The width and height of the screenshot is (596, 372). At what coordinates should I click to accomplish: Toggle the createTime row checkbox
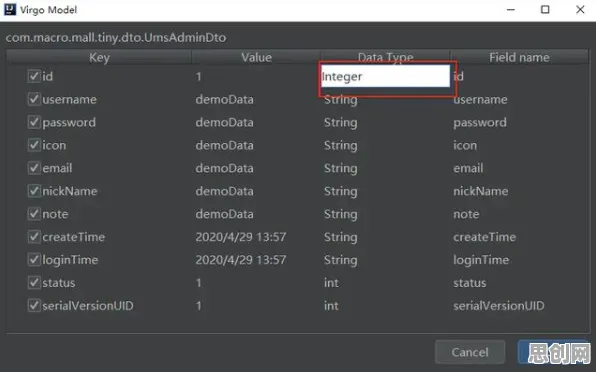coord(34,237)
